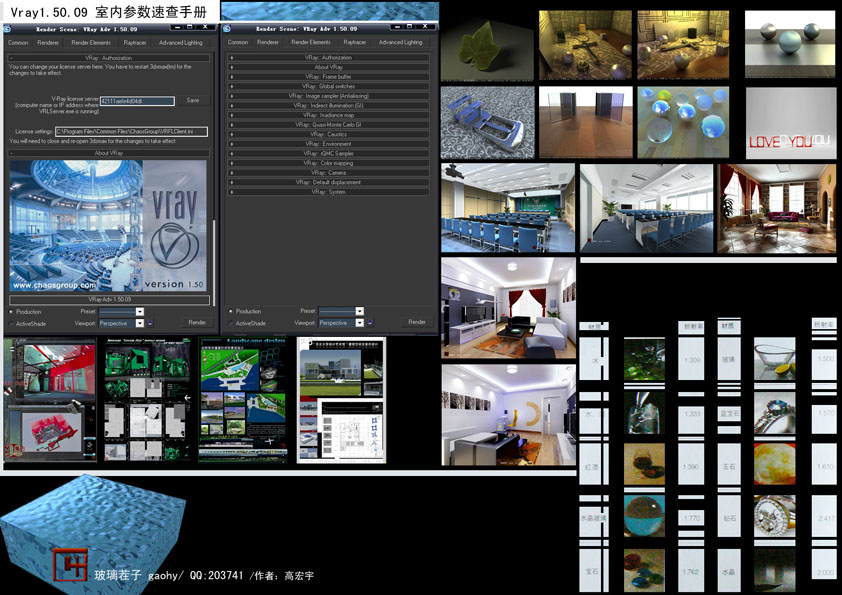Screen dimensions: 842x595
Task: Collapse the open About VRay rollout above the splash image
Action: click(x=108, y=153)
